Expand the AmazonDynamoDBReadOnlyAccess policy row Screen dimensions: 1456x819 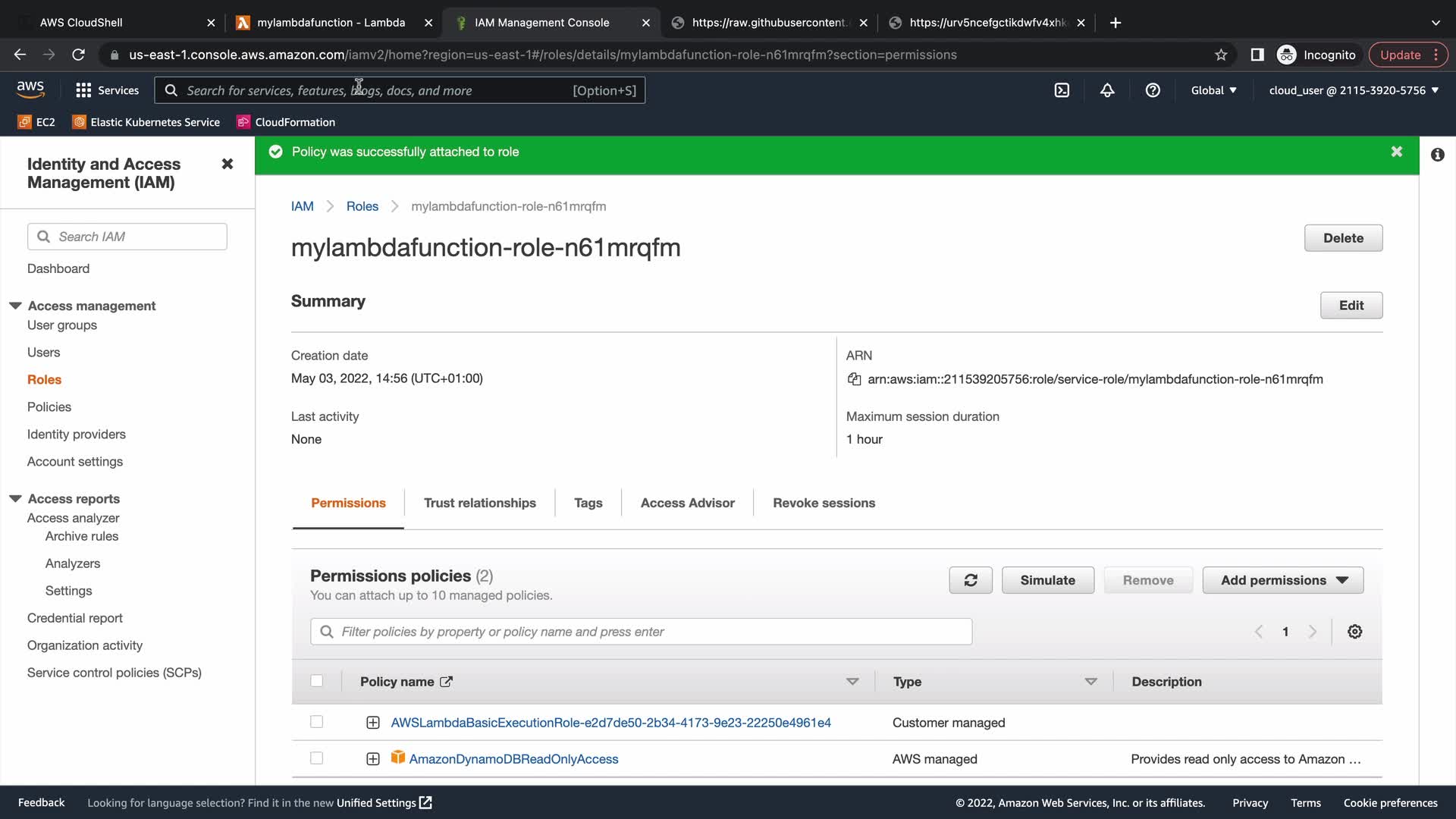tap(372, 759)
